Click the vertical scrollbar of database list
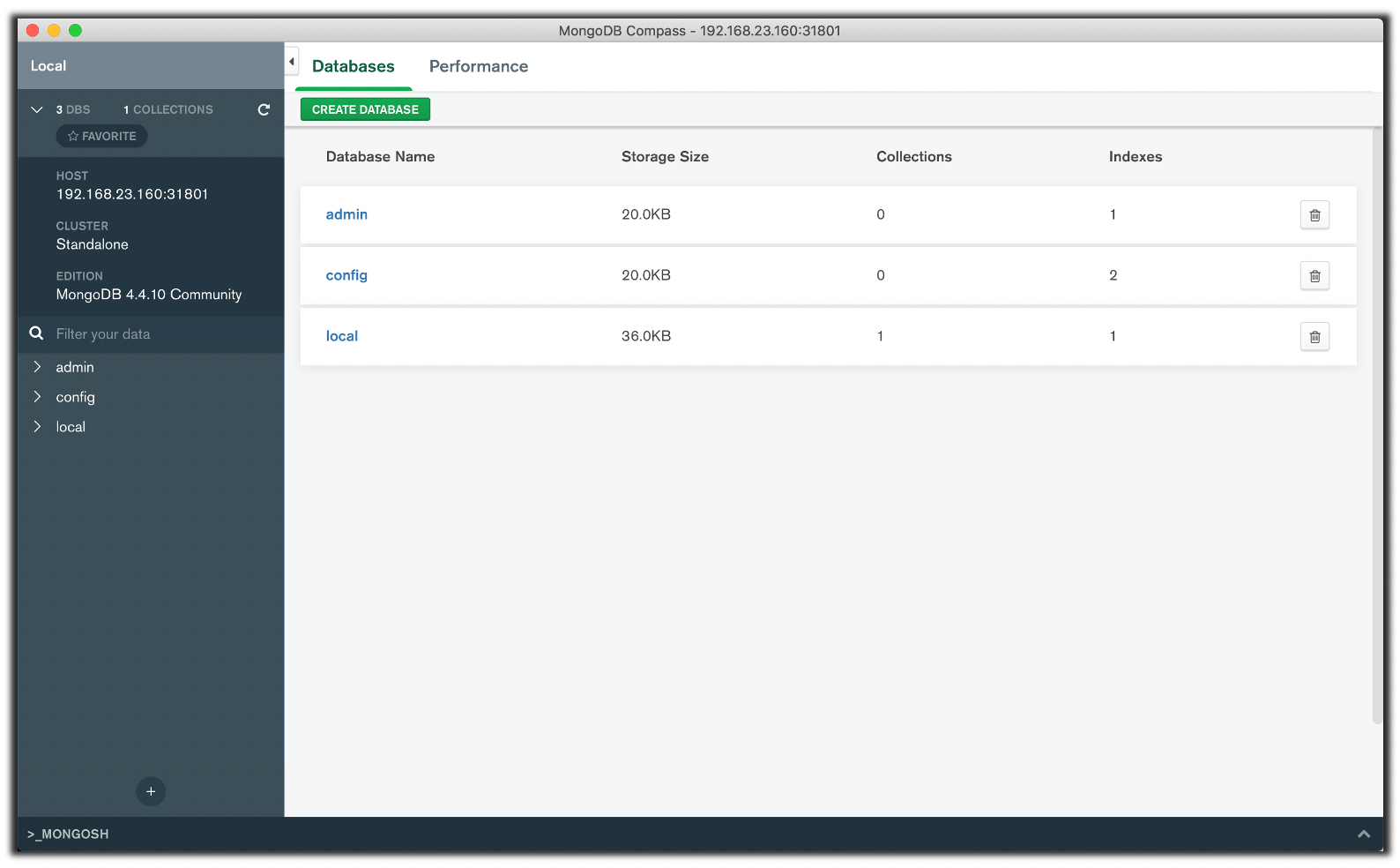This screenshot has height=868, width=1400. (x=1377, y=426)
